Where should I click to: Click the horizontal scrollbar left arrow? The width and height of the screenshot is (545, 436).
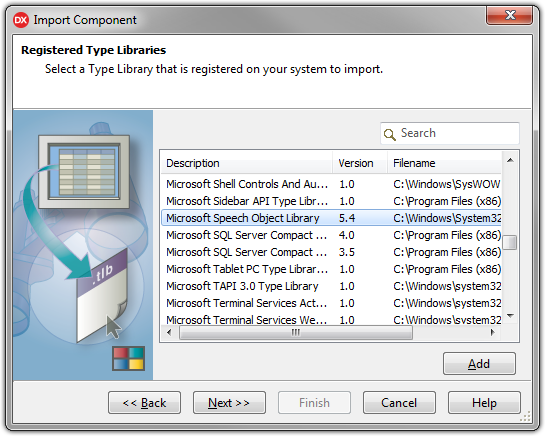(169, 332)
